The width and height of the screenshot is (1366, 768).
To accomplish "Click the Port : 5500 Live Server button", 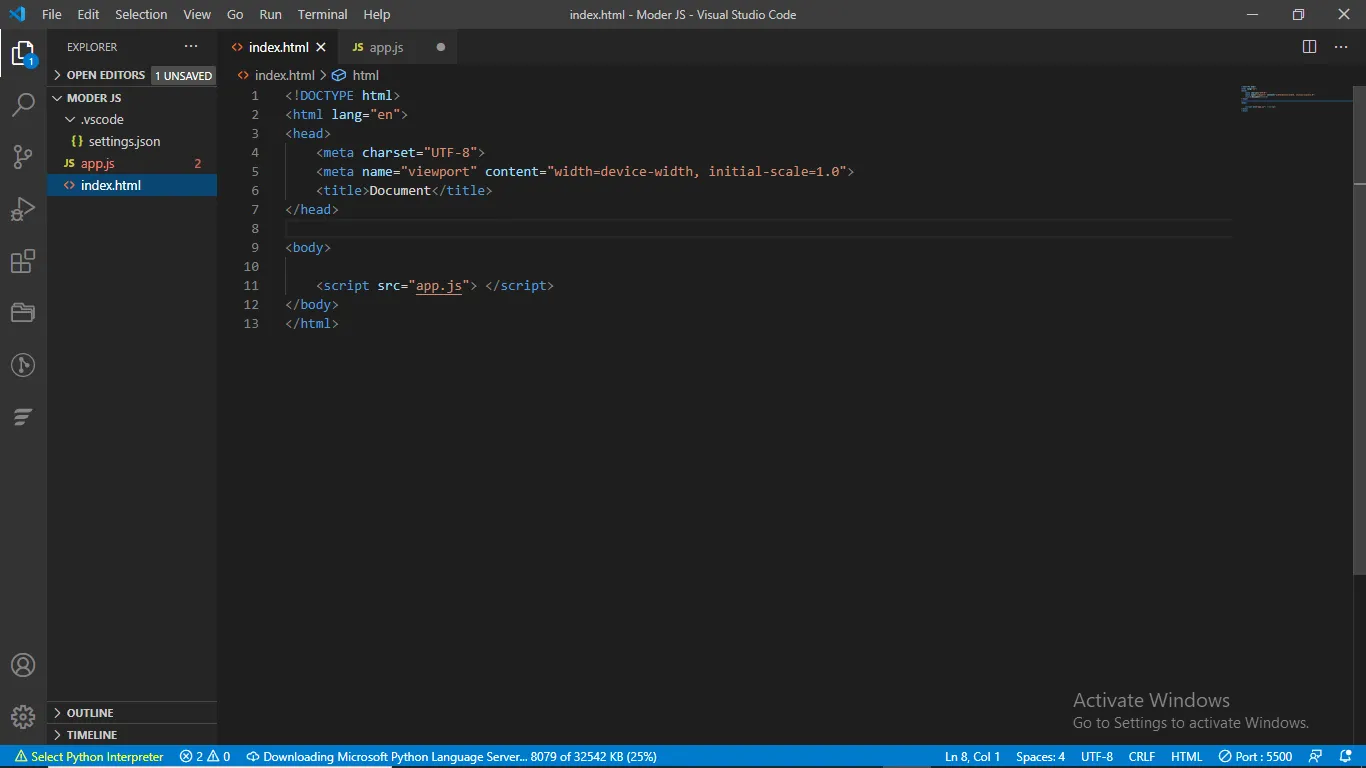I will (x=1255, y=757).
